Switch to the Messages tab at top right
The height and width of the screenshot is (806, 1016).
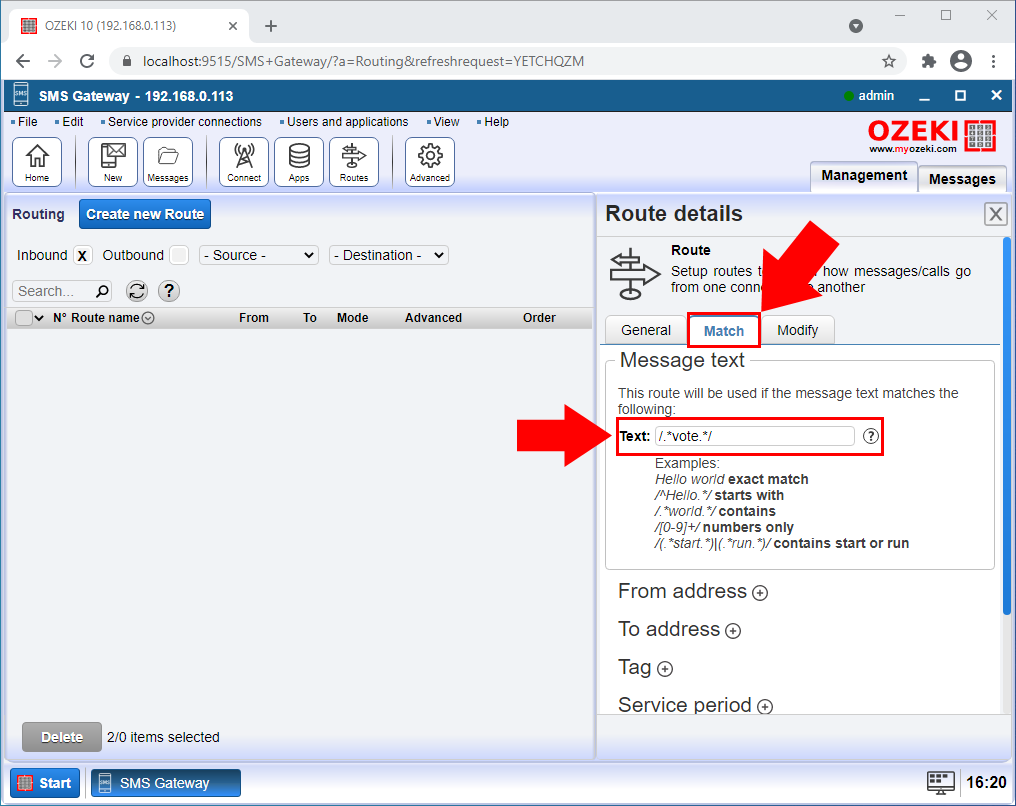point(962,179)
